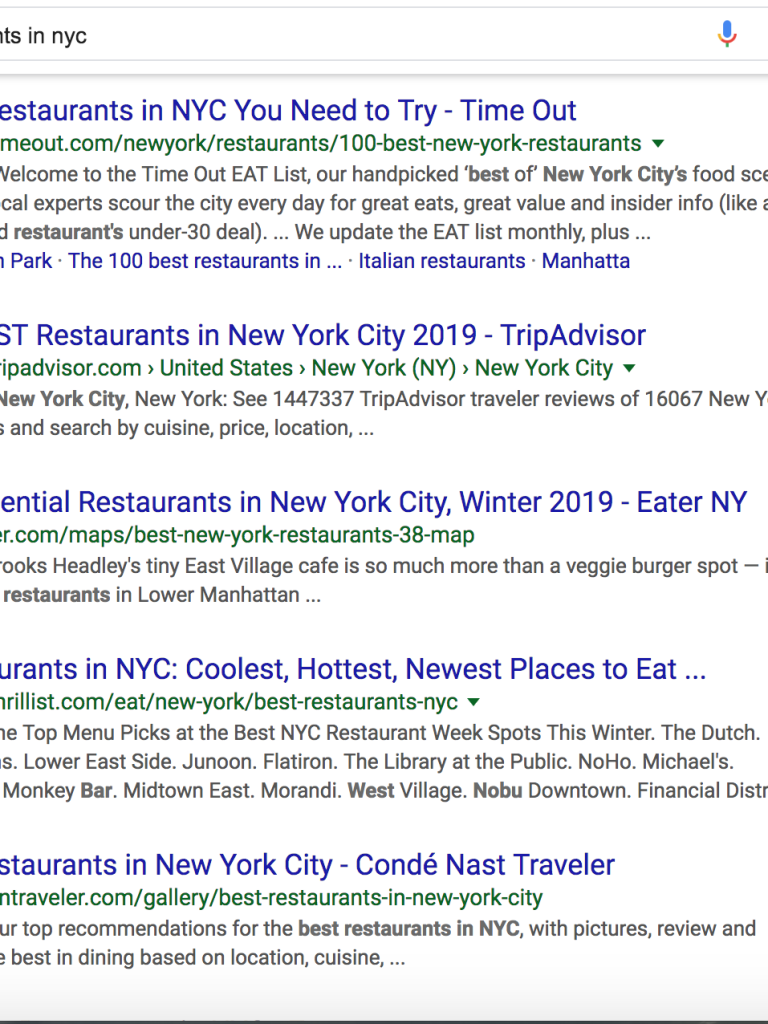Screen dimensions: 768x1024
Task: Click the cntraveler.com gallery green URL
Action: (271, 897)
